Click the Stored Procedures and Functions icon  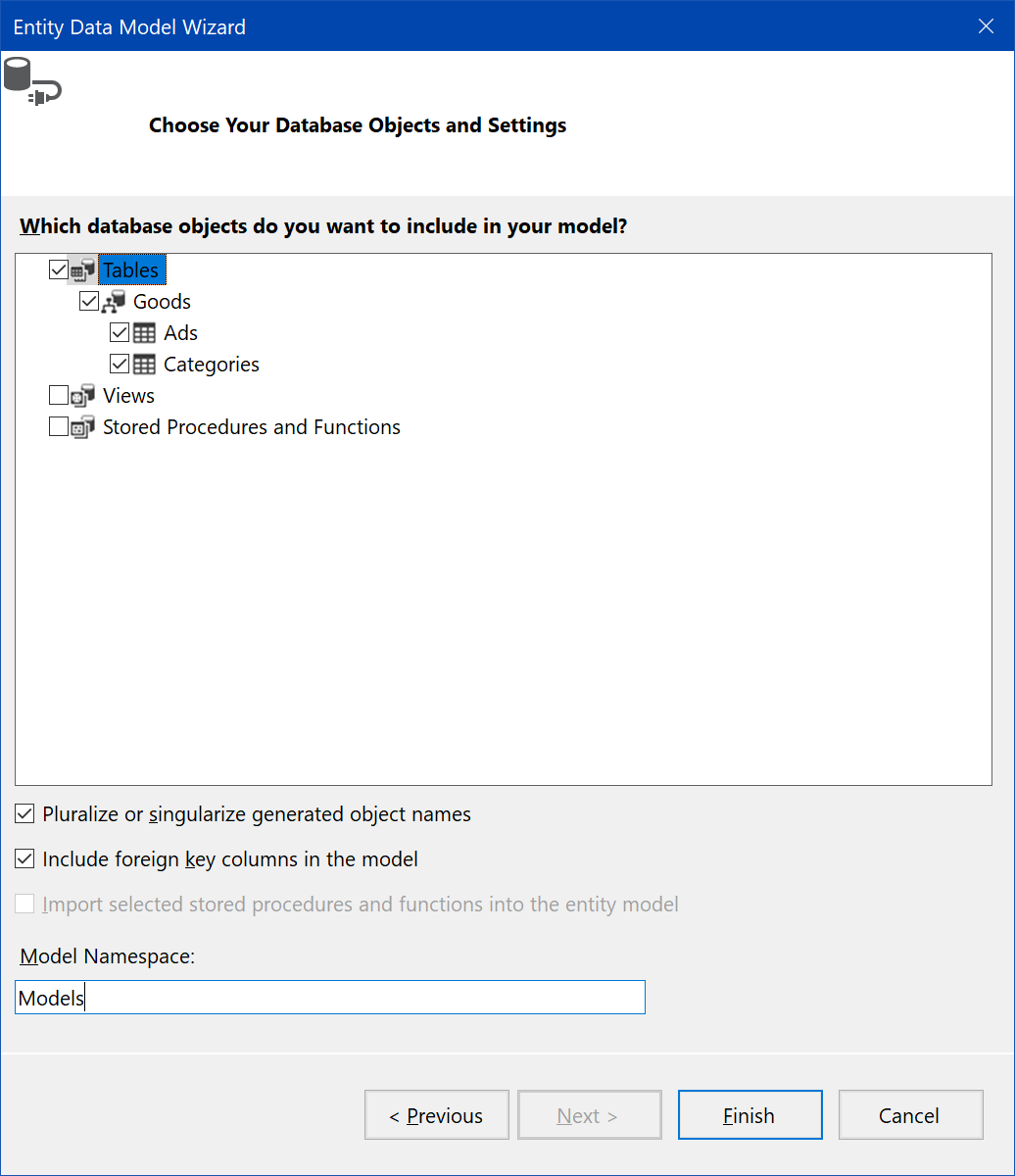tap(83, 427)
